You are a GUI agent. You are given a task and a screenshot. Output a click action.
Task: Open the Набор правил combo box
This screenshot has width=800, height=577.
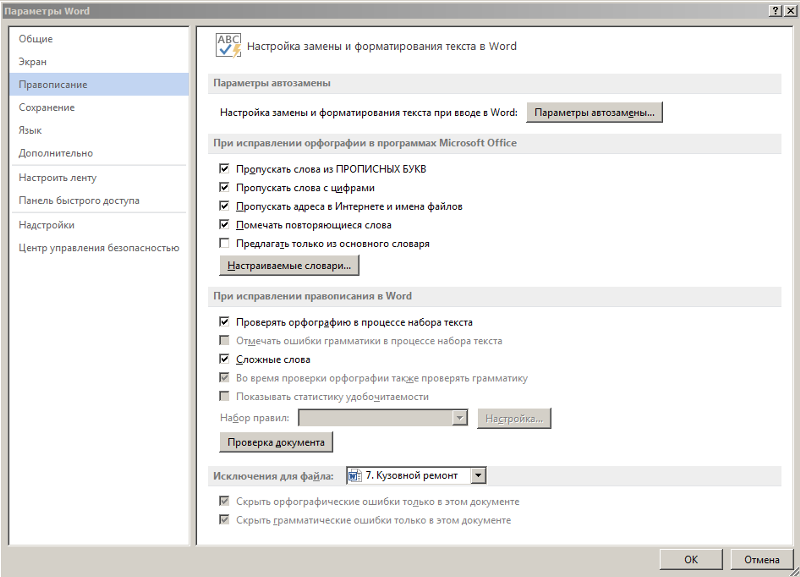click(383, 418)
